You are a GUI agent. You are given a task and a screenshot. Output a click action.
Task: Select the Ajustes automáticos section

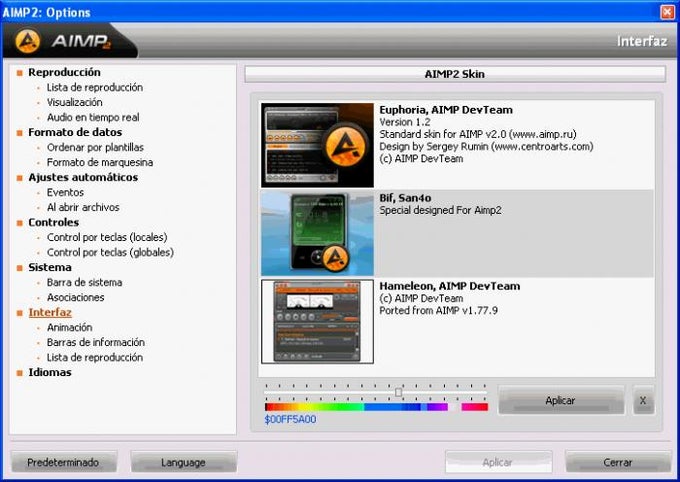point(83,177)
